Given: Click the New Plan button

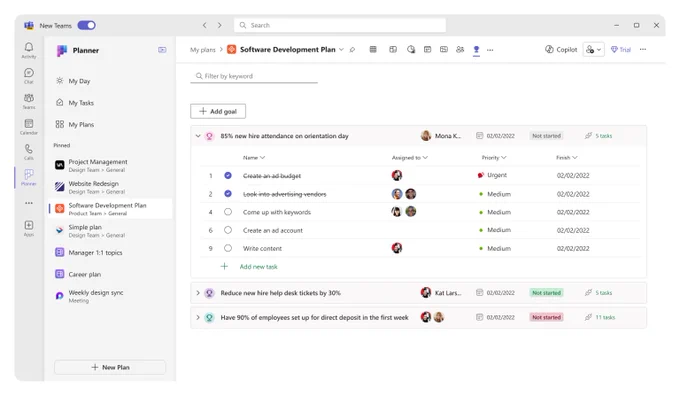Looking at the screenshot, I should tap(110, 367).
